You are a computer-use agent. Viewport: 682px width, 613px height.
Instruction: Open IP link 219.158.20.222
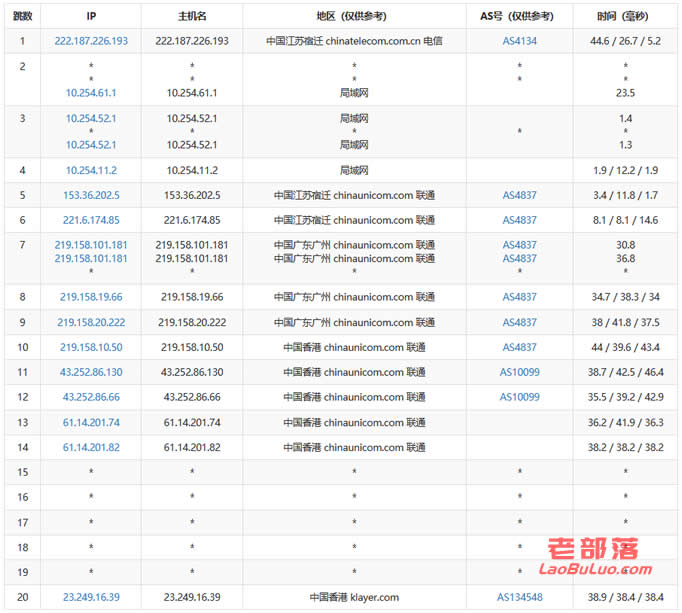pyautogui.click(x=91, y=322)
